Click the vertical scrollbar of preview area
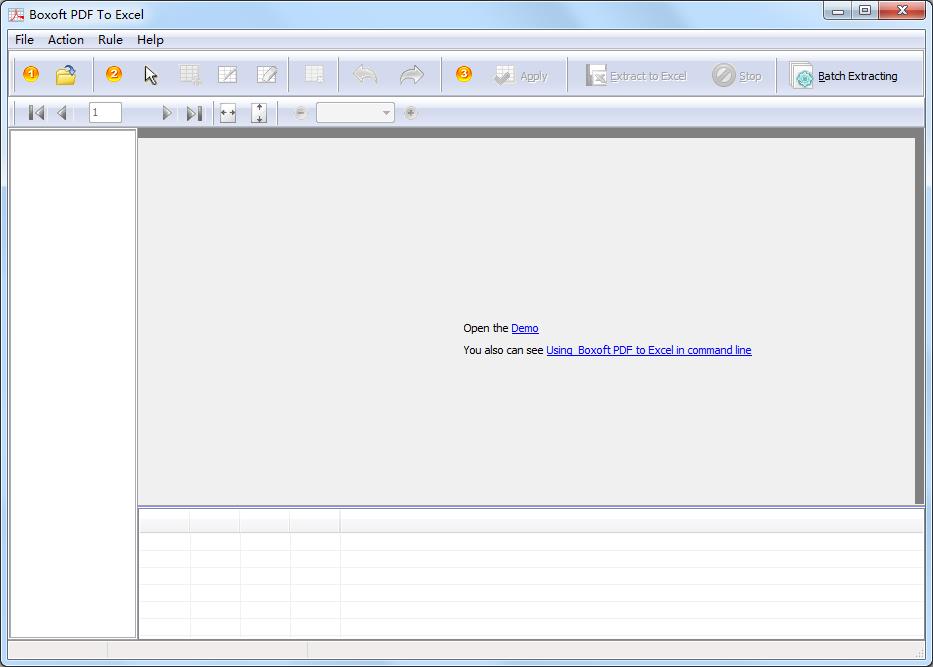933x667 pixels. 919,317
